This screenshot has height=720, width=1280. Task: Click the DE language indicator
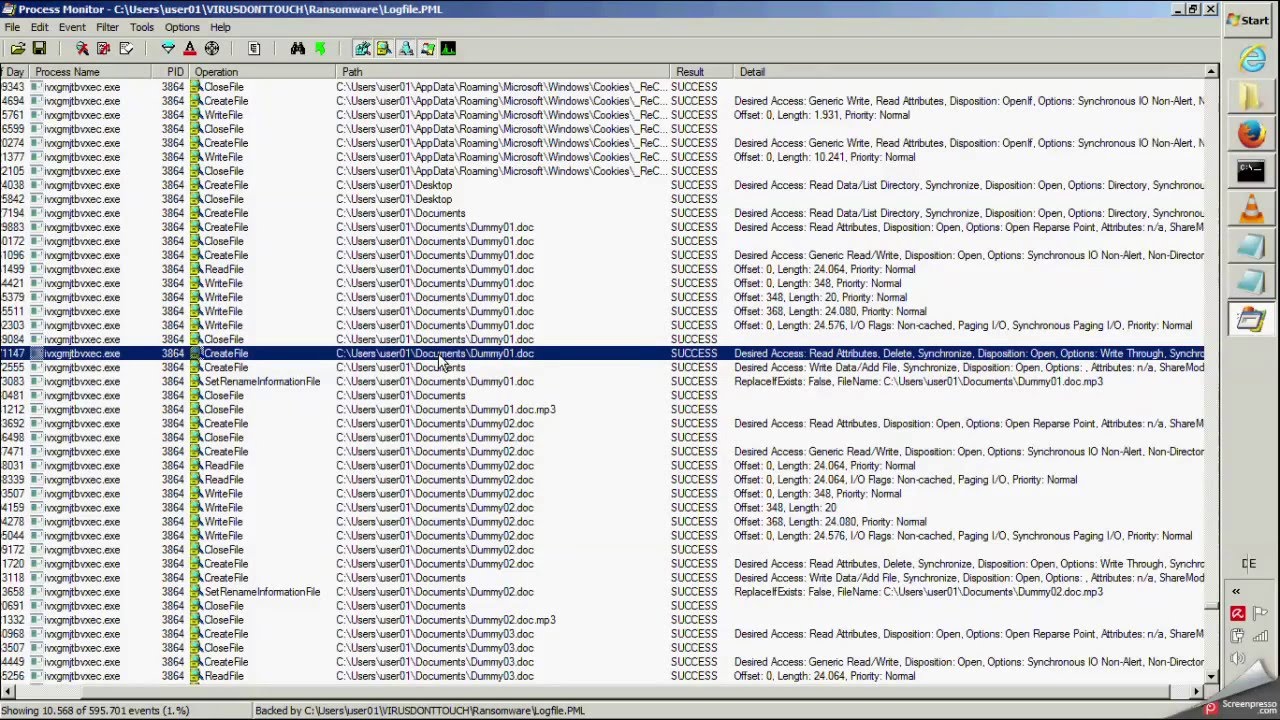(x=1248, y=564)
